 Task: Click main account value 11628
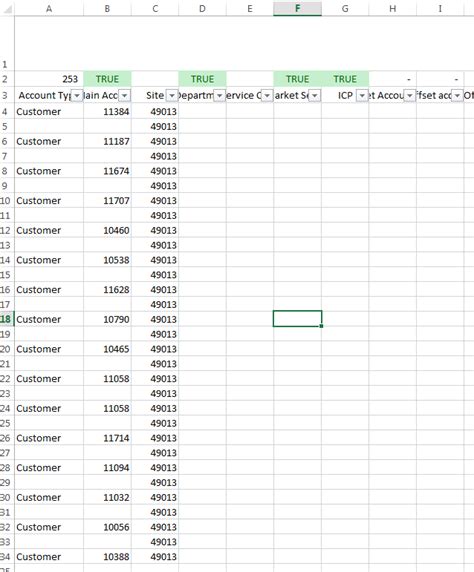pos(116,290)
